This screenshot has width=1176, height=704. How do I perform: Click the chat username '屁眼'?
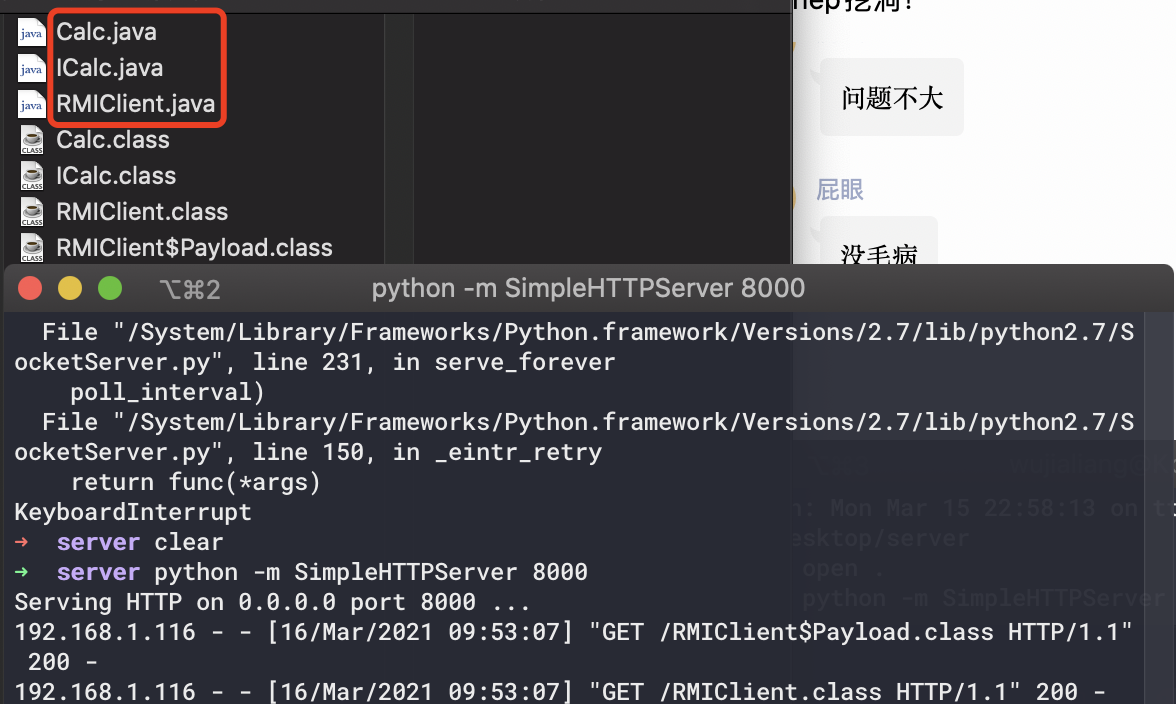point(840,190)
